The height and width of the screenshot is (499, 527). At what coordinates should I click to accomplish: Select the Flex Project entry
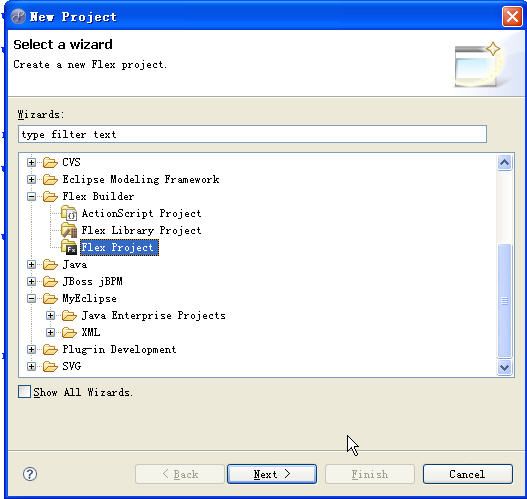coord(119,247)
